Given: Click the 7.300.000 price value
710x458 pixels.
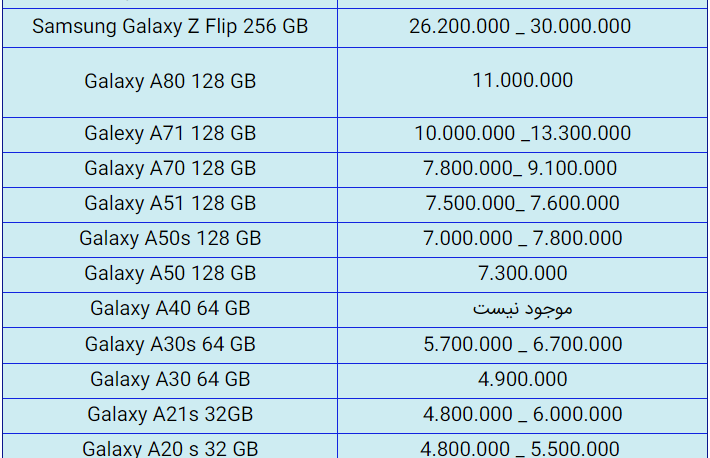Looking at the screenshot, I should click(x=523, y=274).
